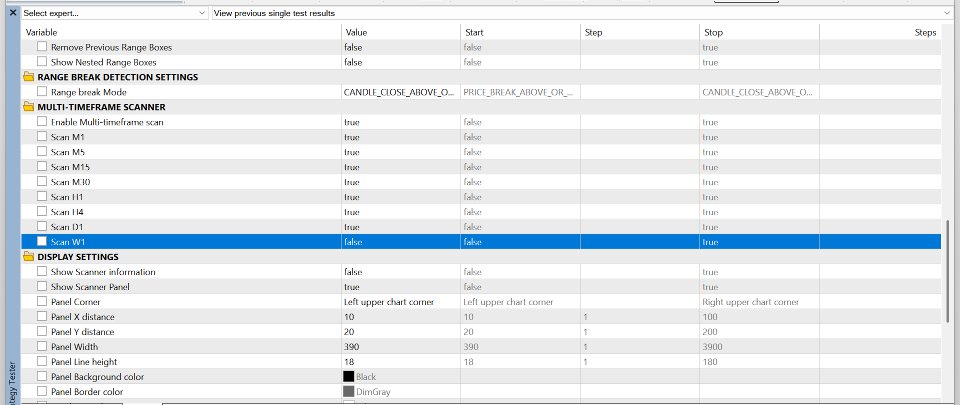Click the Value column header
Screen dimensions: 960x405
(x=401, y=32)
